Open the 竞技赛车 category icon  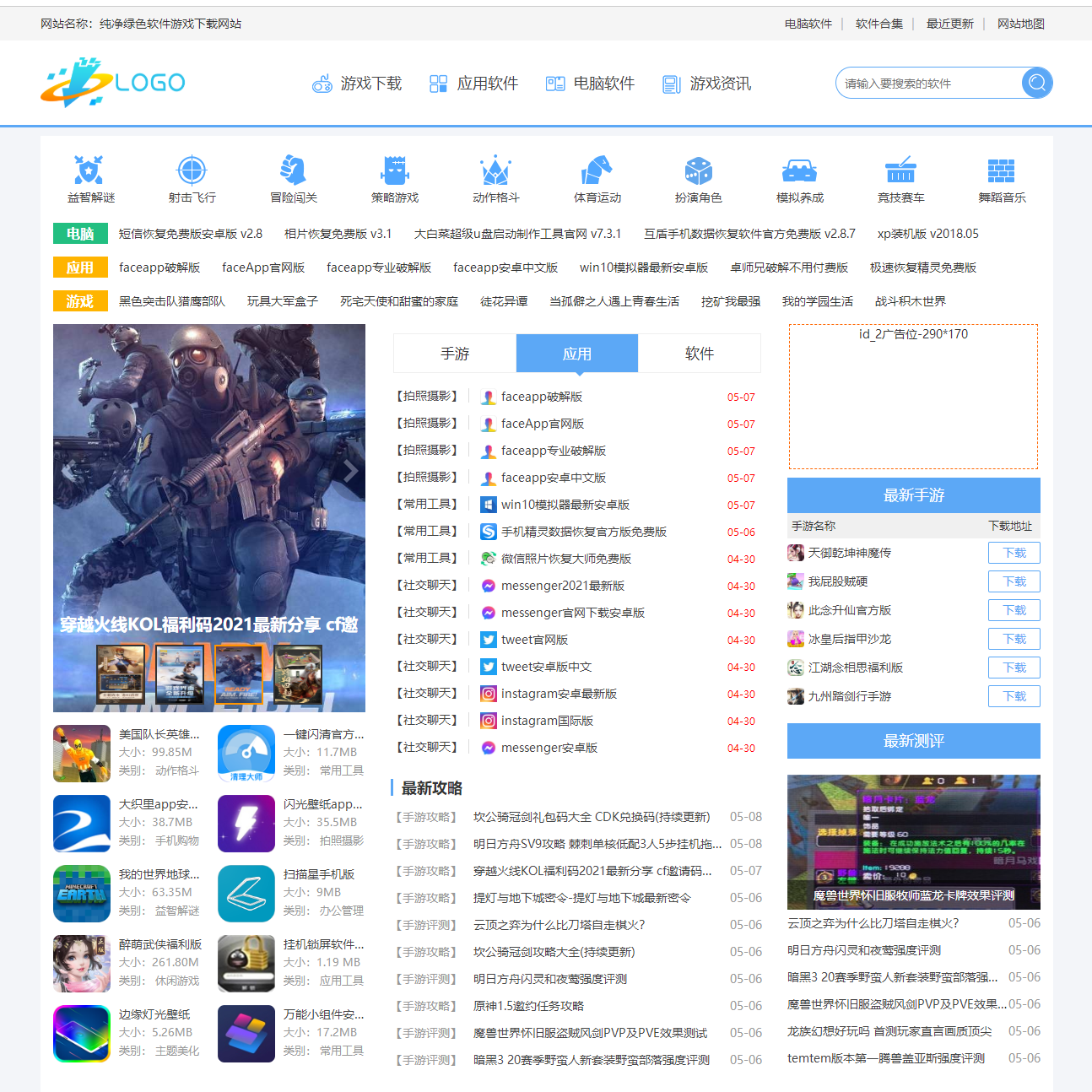900,170
